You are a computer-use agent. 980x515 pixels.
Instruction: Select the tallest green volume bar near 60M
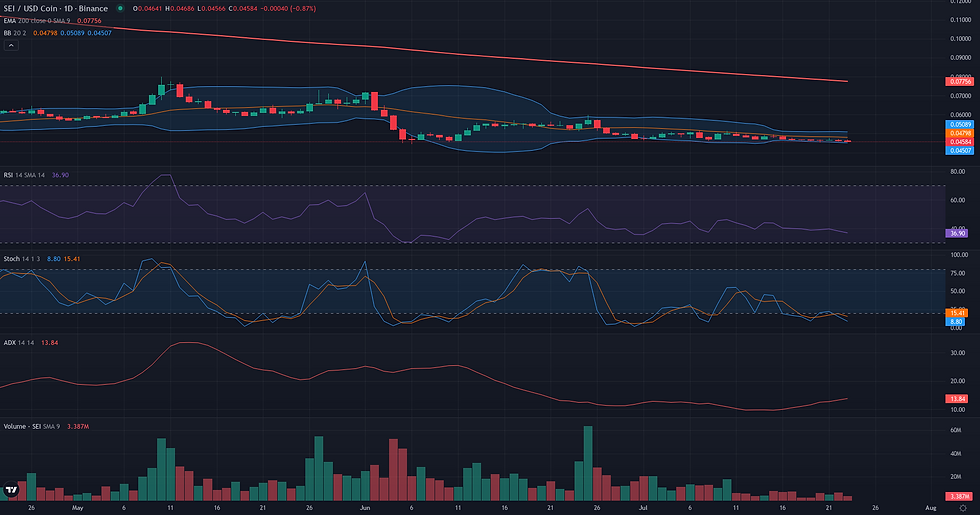(588, 463)
